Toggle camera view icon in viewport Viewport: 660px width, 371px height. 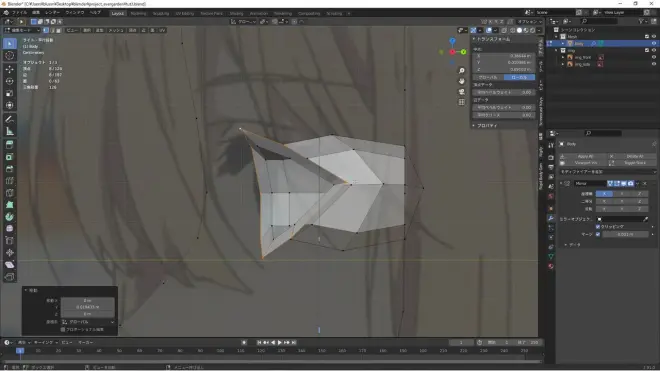462,91
